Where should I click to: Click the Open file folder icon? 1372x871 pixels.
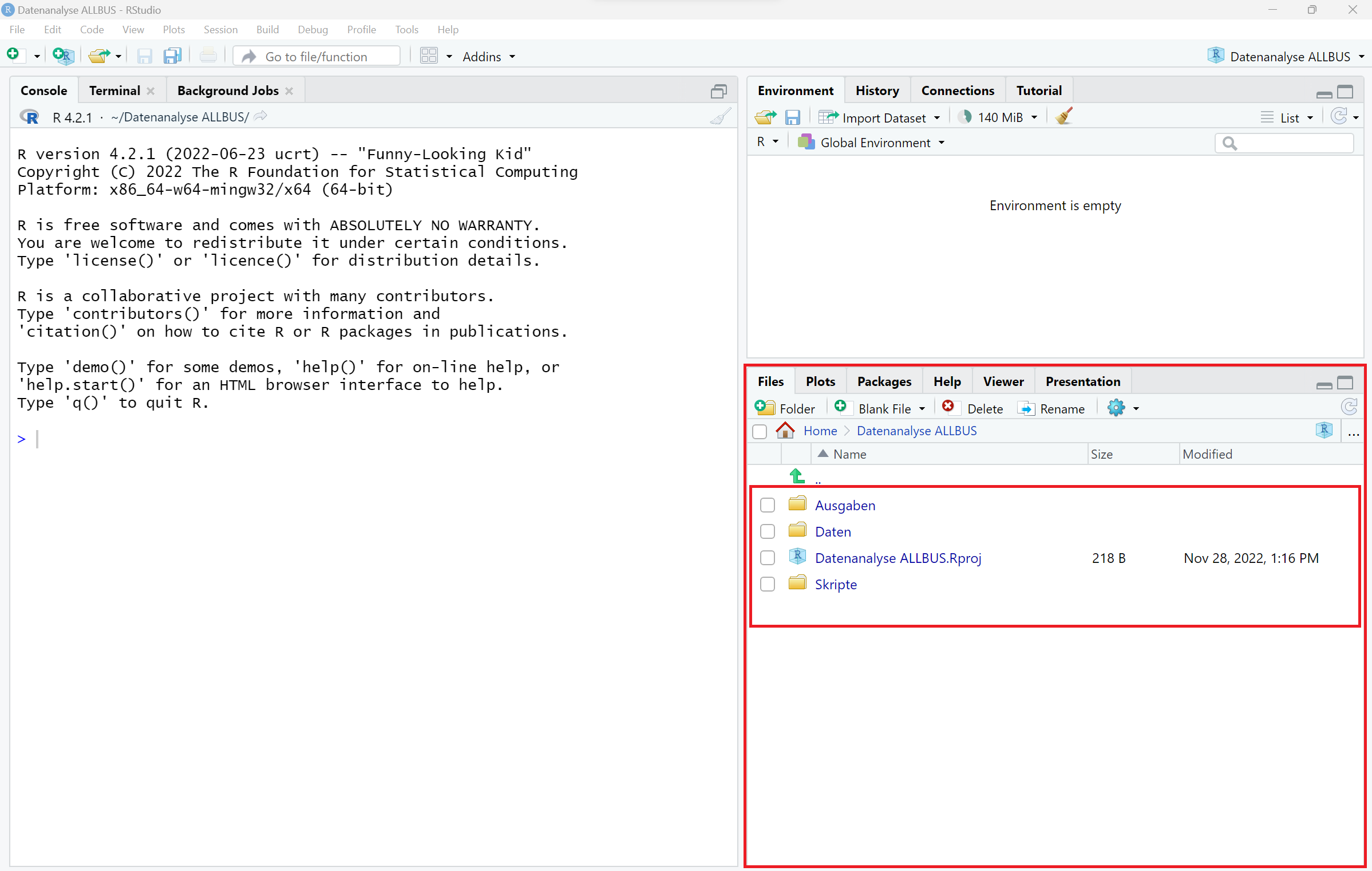coord(99,56)
